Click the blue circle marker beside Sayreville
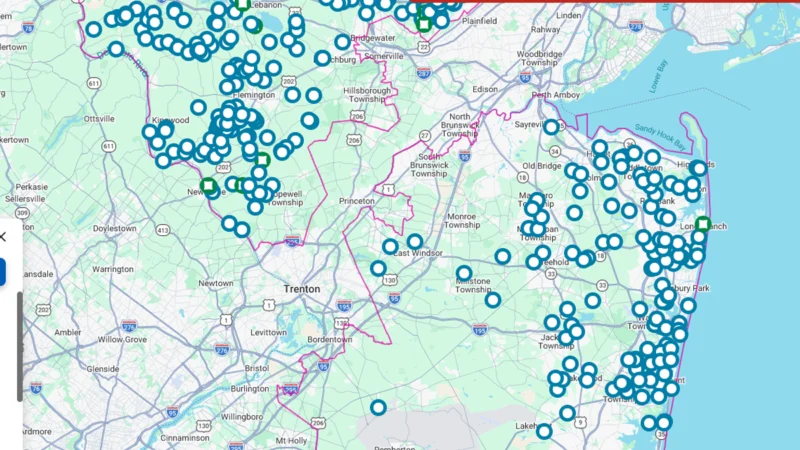Image resolution: width=800 pixels, height=450 pixels. [x=551, y=127]
